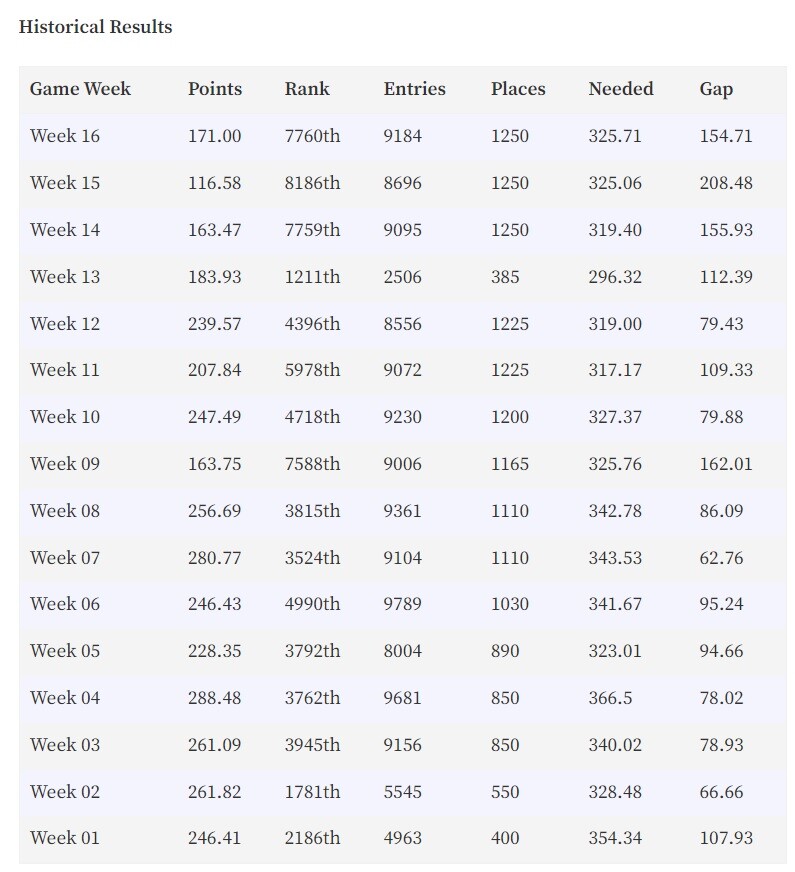Viewport: 795px width, 872px height.
Task: Click the Gap column header
Action: click(x=716, y=90)
